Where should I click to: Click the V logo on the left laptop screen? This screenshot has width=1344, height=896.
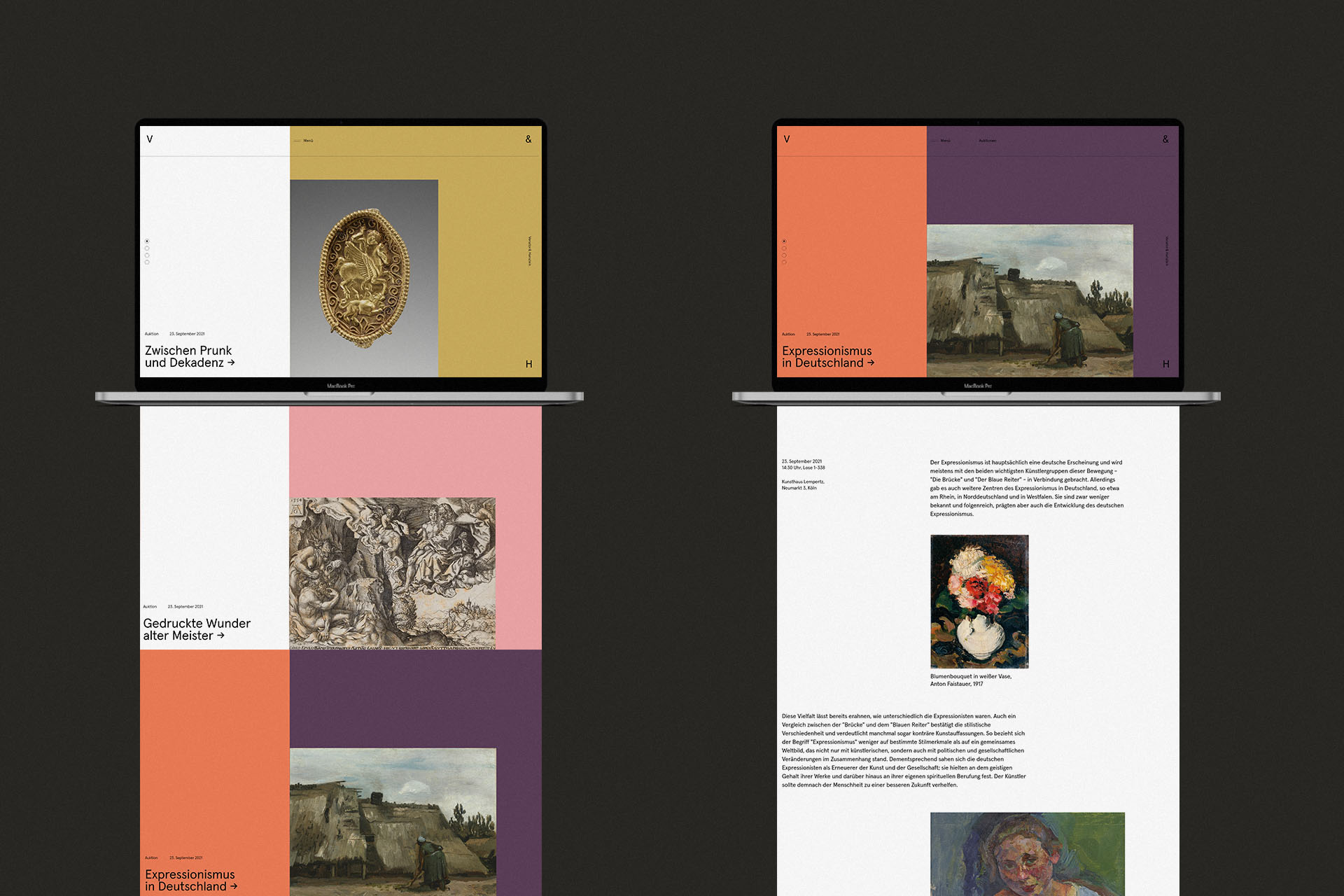coord(150,139)
